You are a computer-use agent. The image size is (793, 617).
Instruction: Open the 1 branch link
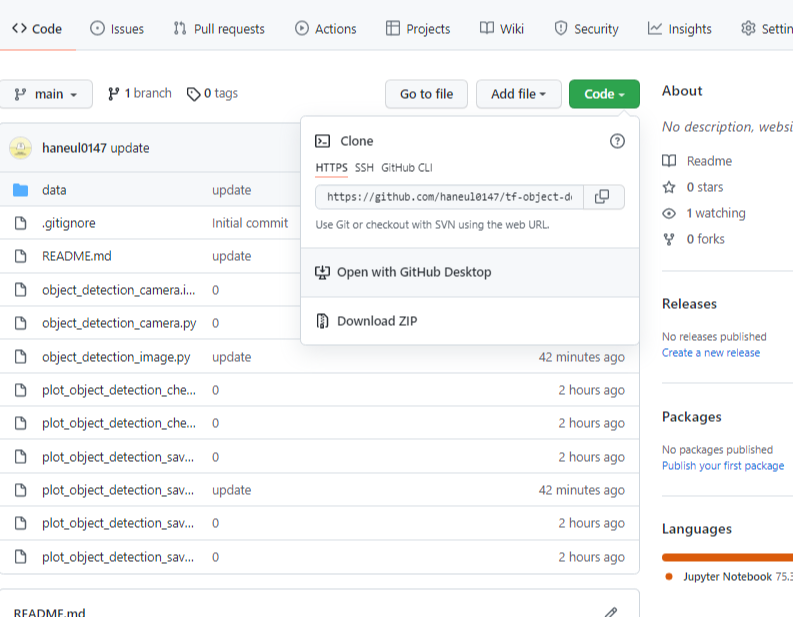click(x=140, y=94)
